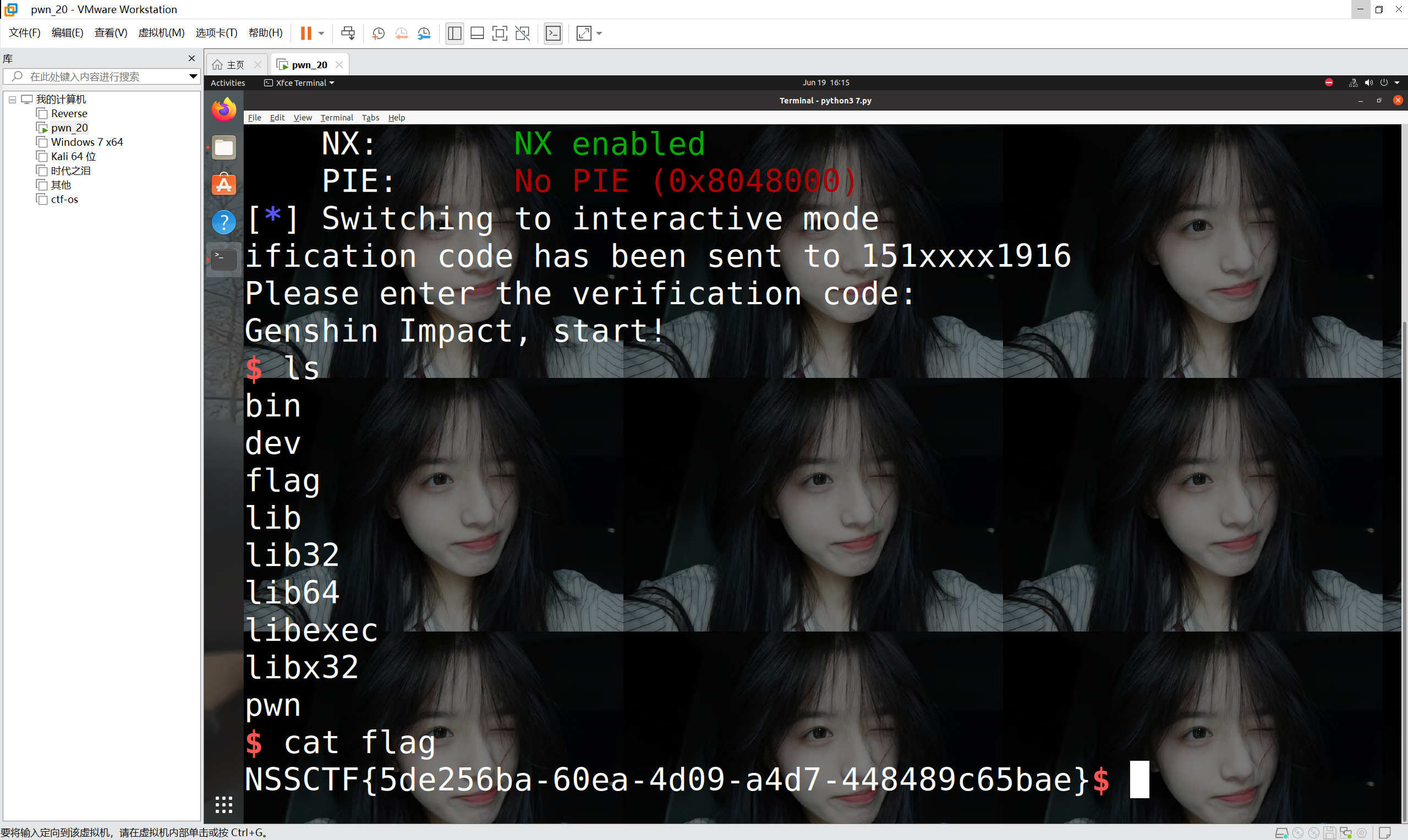Image resolution: width=1408 pixels, height=840 pixels.
Task: Click the floppy drive status bar icon
Action: click(x=1330, y=833)
